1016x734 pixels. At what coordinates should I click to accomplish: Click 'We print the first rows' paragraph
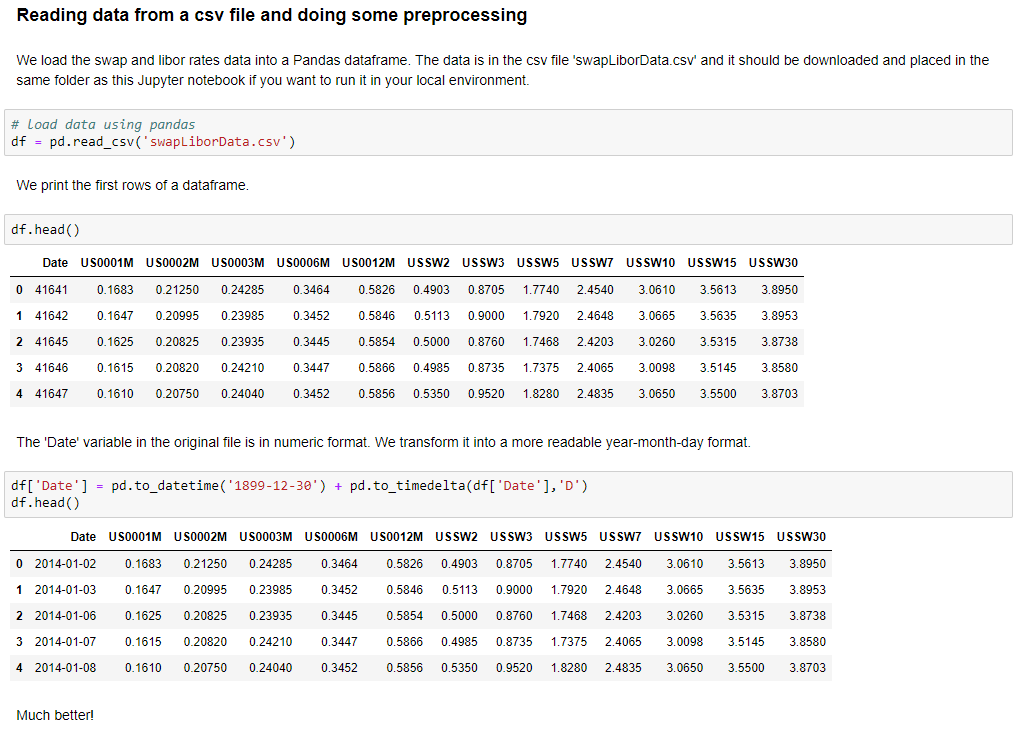click(132, 185)
